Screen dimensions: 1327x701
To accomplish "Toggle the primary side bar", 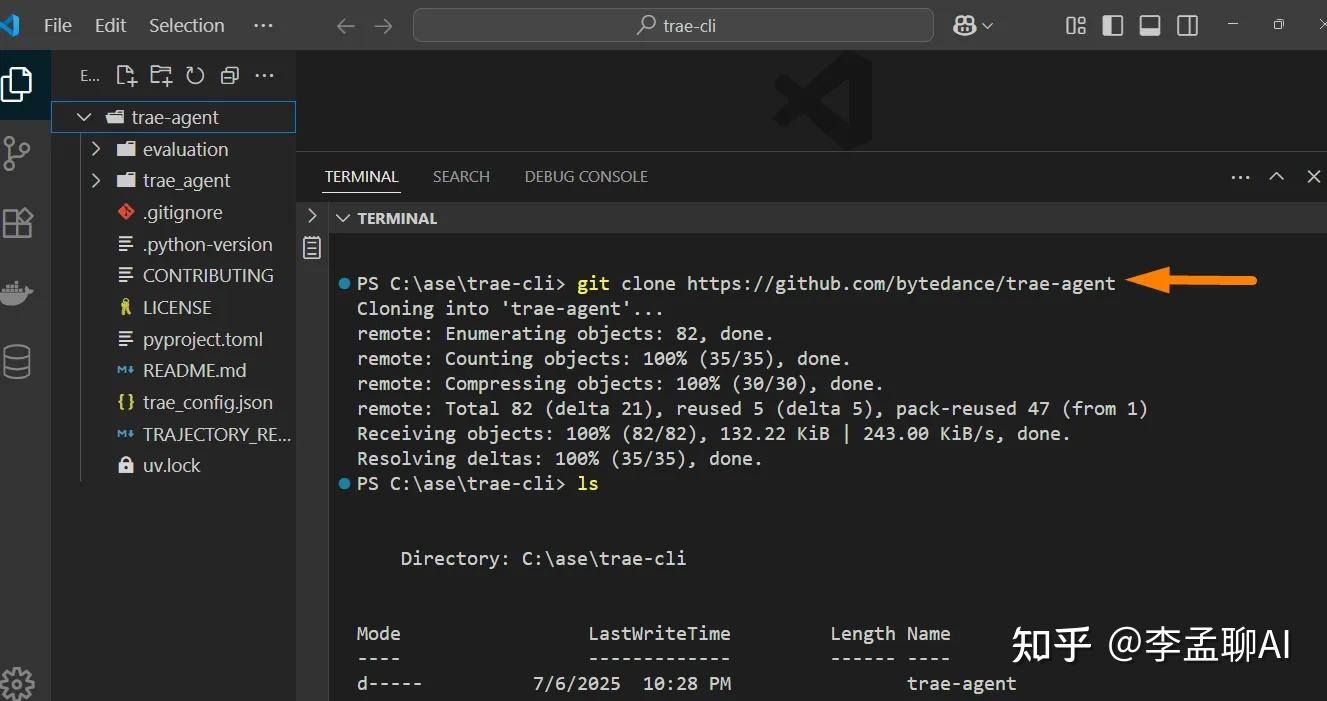I will [1113, 26].
